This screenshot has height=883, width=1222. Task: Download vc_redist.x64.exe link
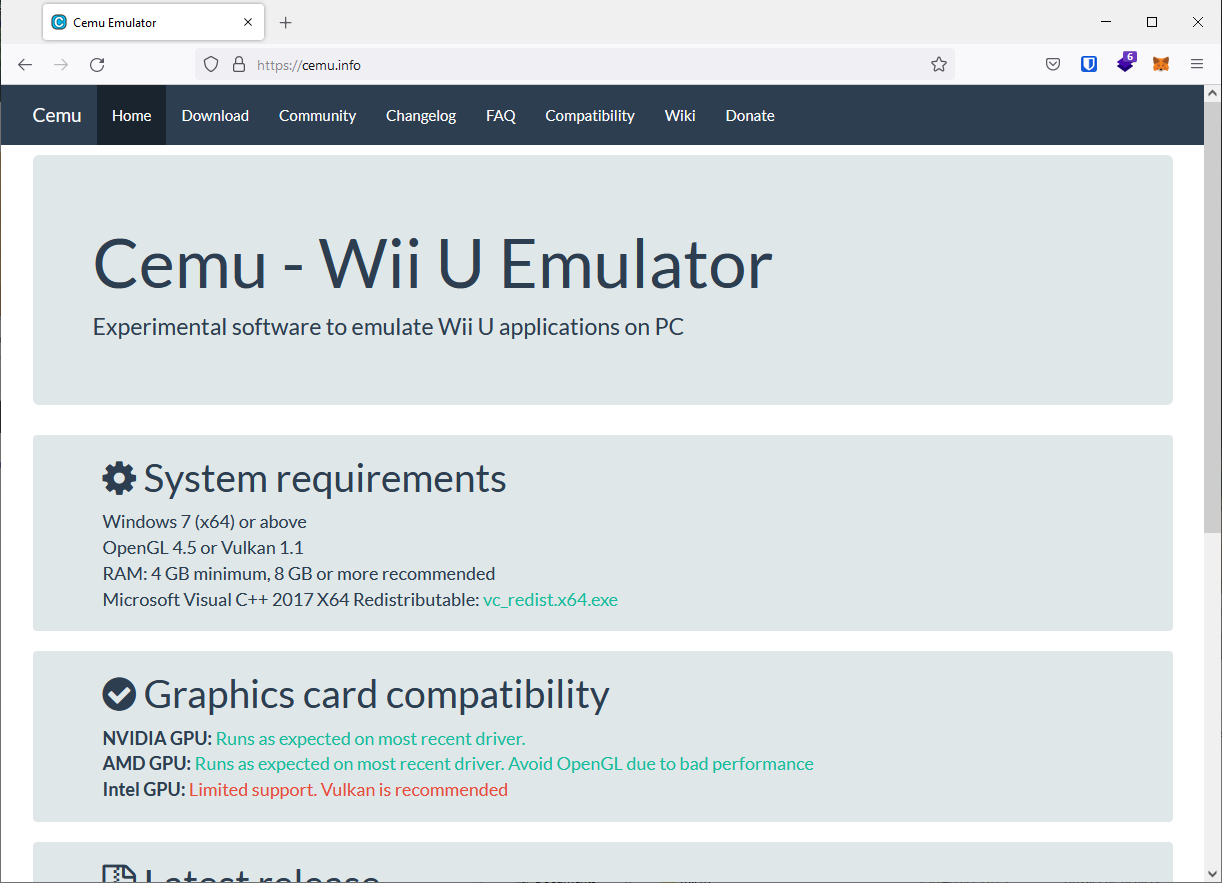coord(550,600)
